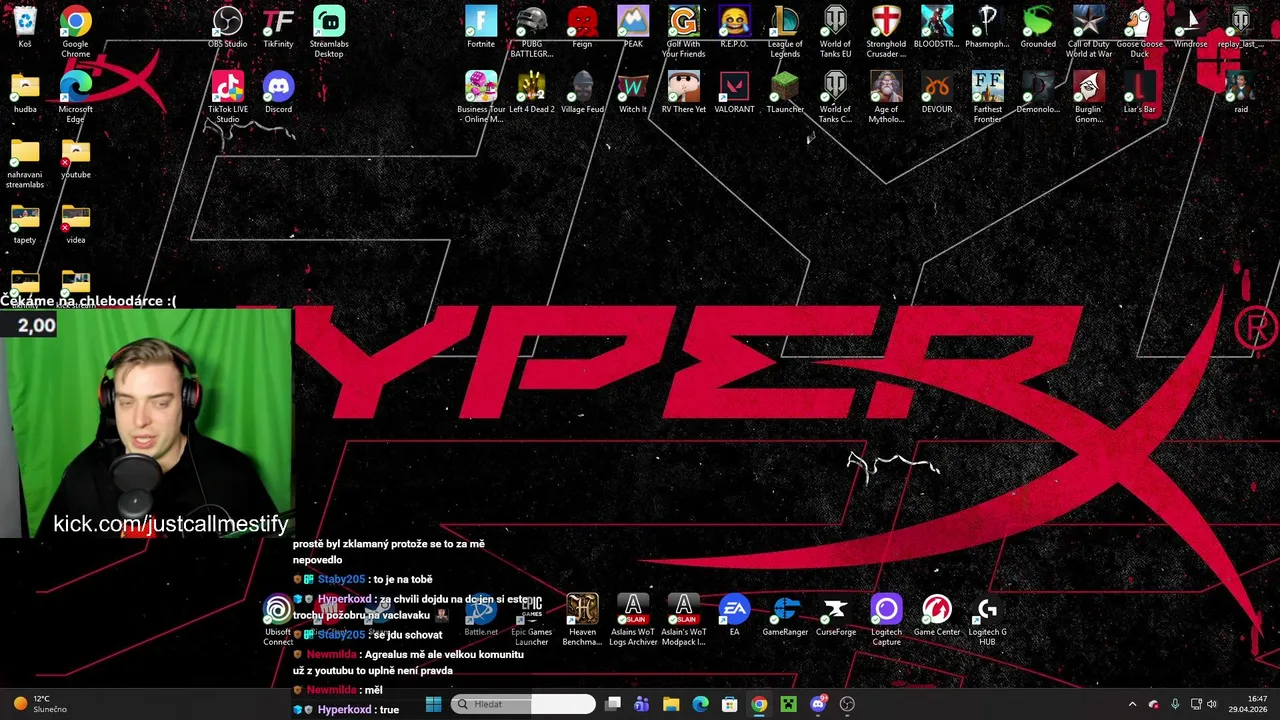Open the Windows Start menu
1280x720 pixels.
[433, 704]
